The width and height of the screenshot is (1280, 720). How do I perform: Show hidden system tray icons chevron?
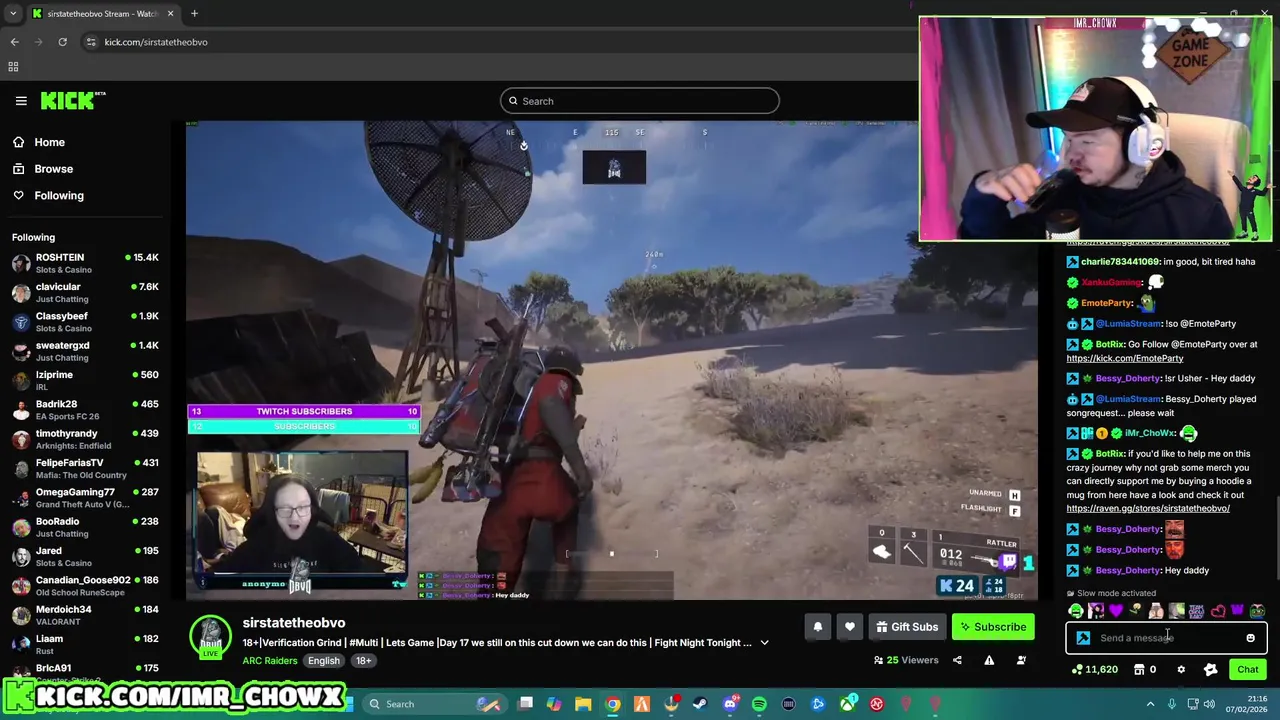click(1150, 704)
